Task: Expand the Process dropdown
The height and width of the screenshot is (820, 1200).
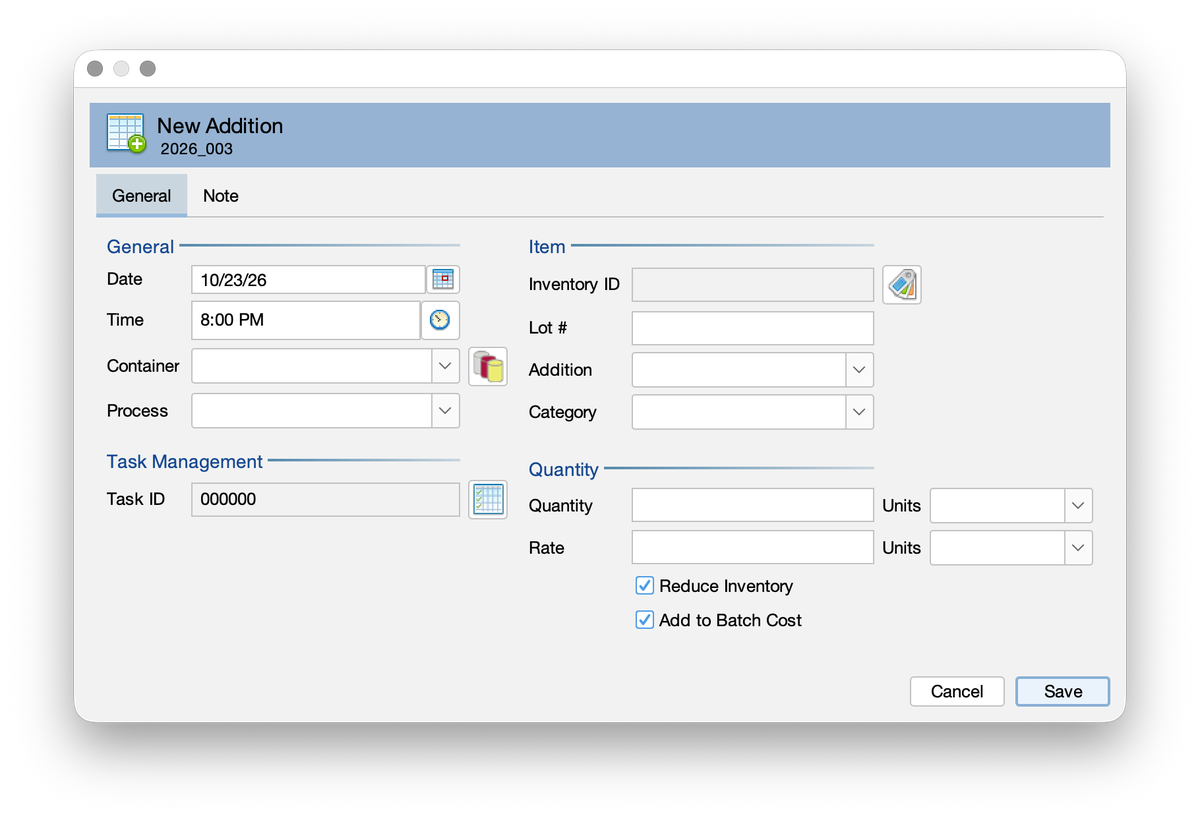Action: coord(446,411)
